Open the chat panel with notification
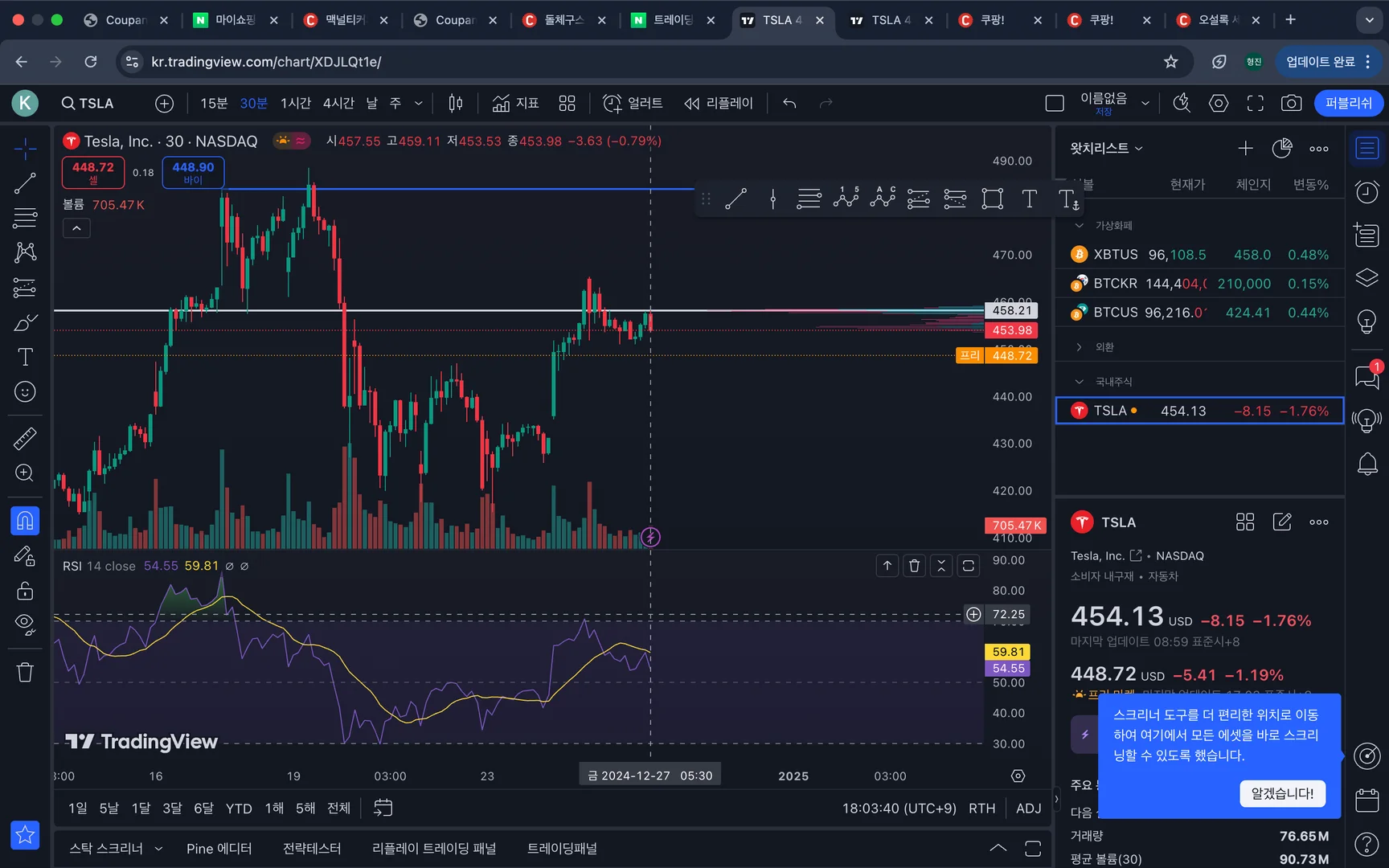This screenshot has width=1389, height=868. (x=1367, y=375)
